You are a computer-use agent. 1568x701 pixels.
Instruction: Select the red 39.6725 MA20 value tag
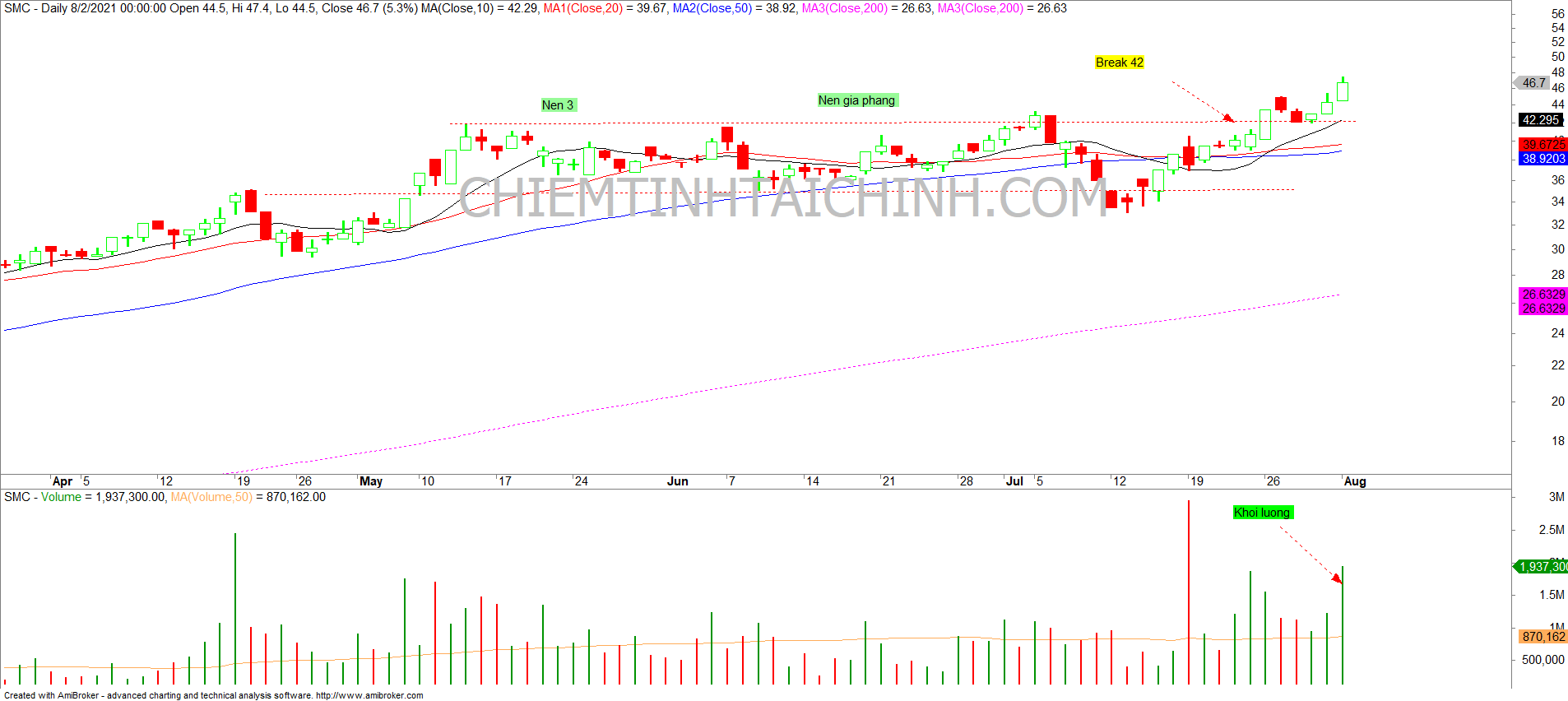click(x=1543, y=144)
